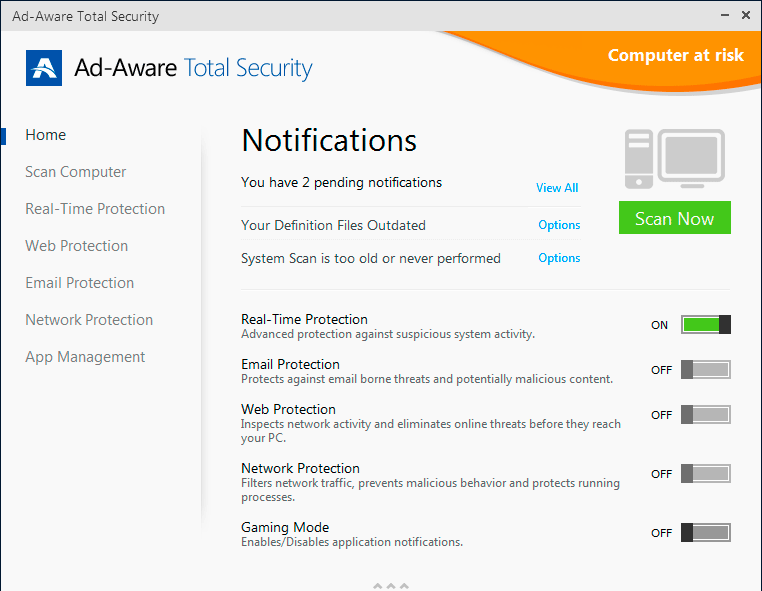Close the Ad-Aware Total Security window
The height and width of the screenshot is (591, 762).
pos(746,16)
